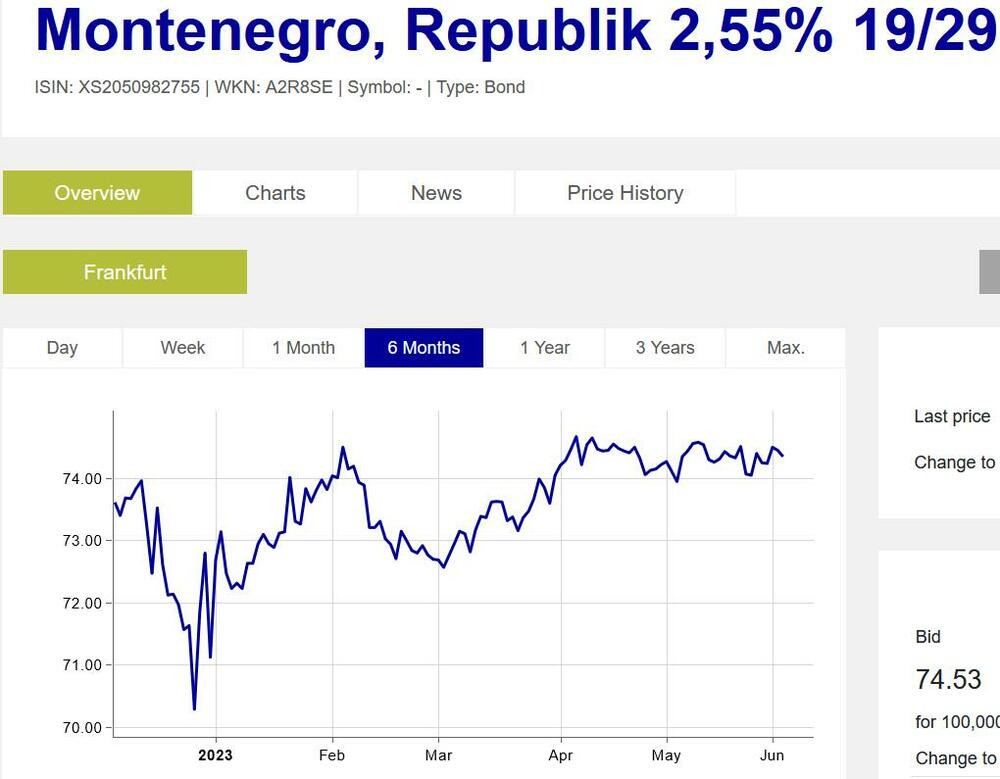Click the early February peak on the chart line
The image size is (1000, 779).
click(x=342, y=448)
